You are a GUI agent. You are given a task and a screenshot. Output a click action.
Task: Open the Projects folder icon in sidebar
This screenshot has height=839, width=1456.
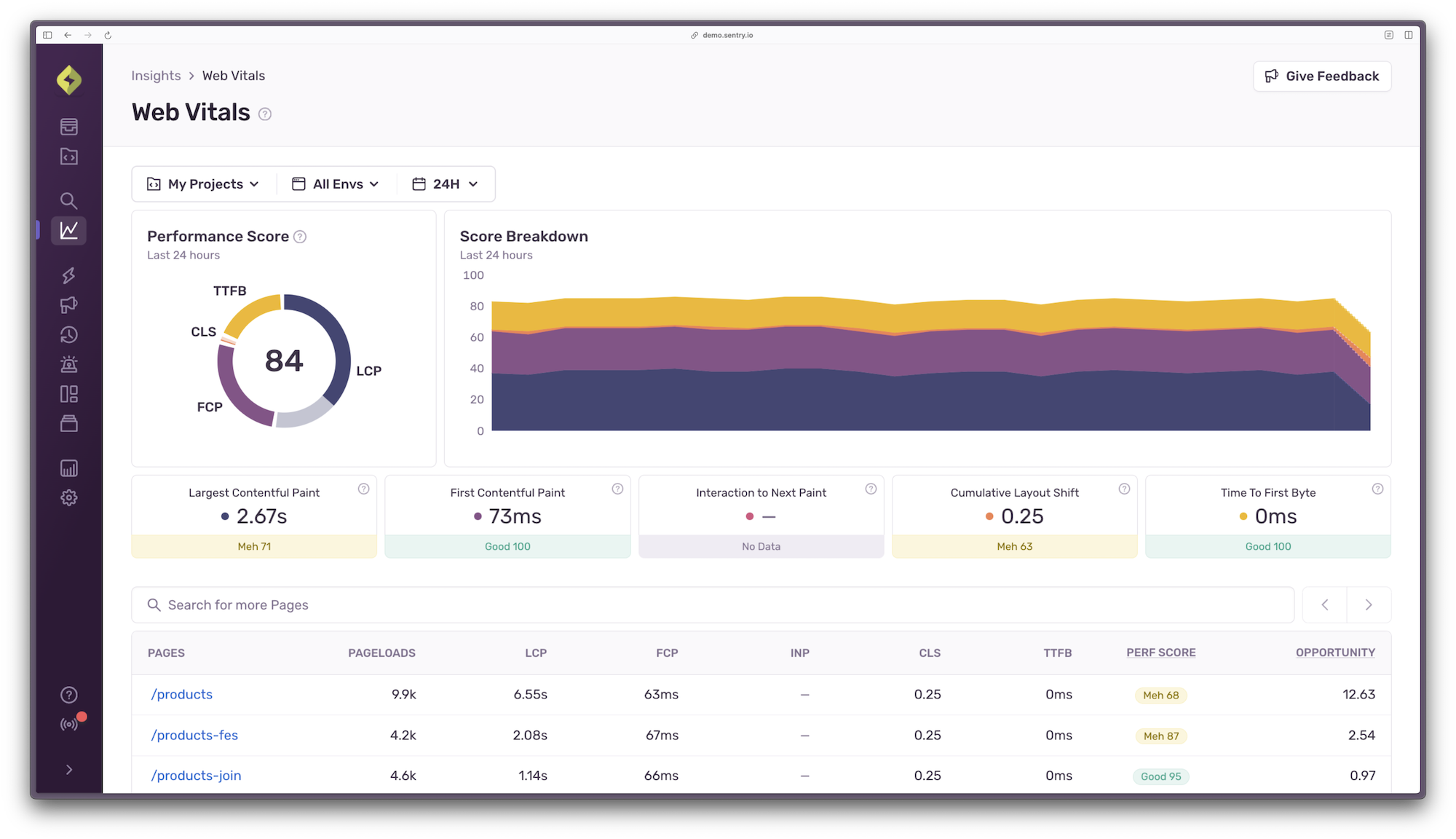(x=69, y=157)
